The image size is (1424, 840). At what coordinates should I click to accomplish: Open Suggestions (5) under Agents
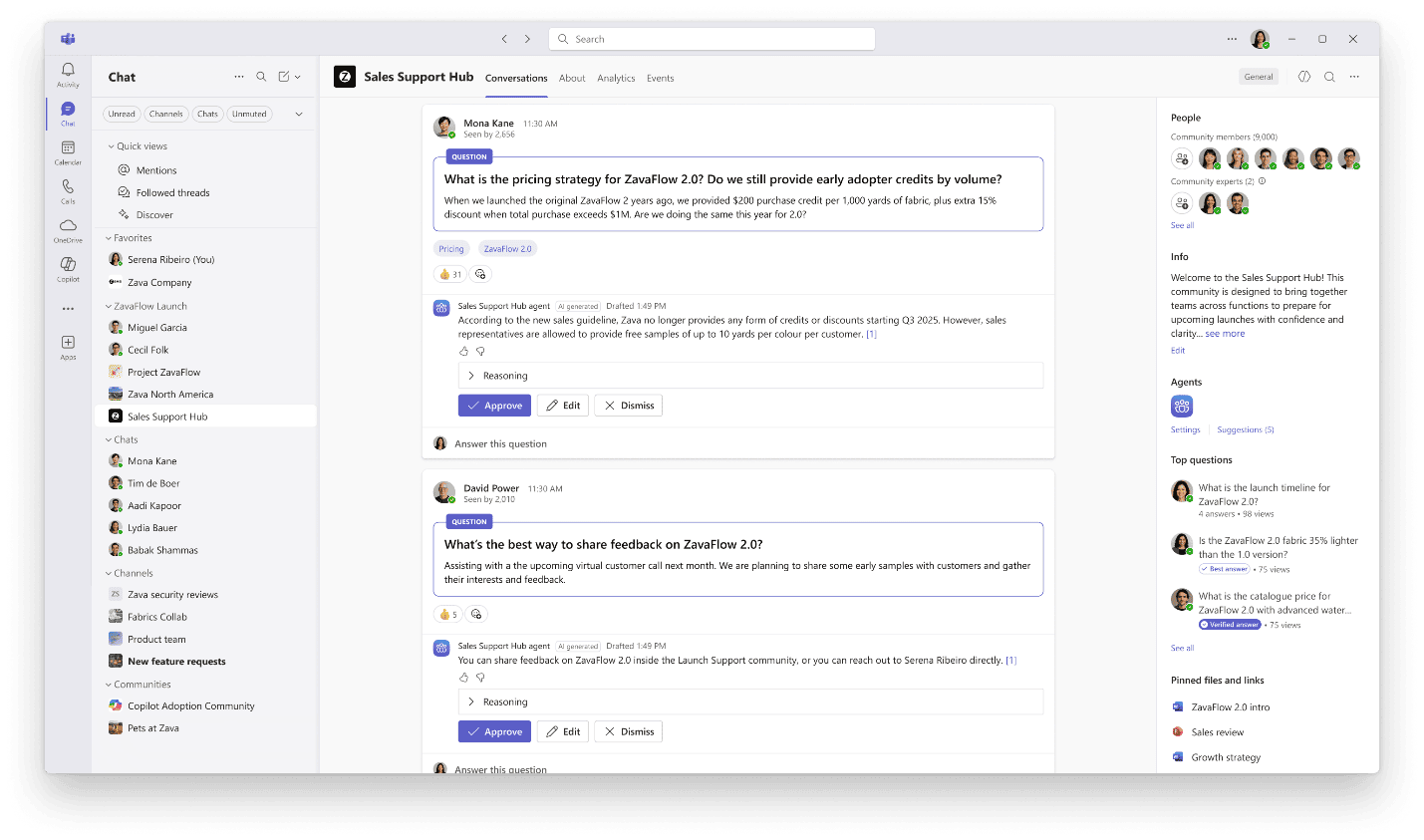pos(1245,429)
